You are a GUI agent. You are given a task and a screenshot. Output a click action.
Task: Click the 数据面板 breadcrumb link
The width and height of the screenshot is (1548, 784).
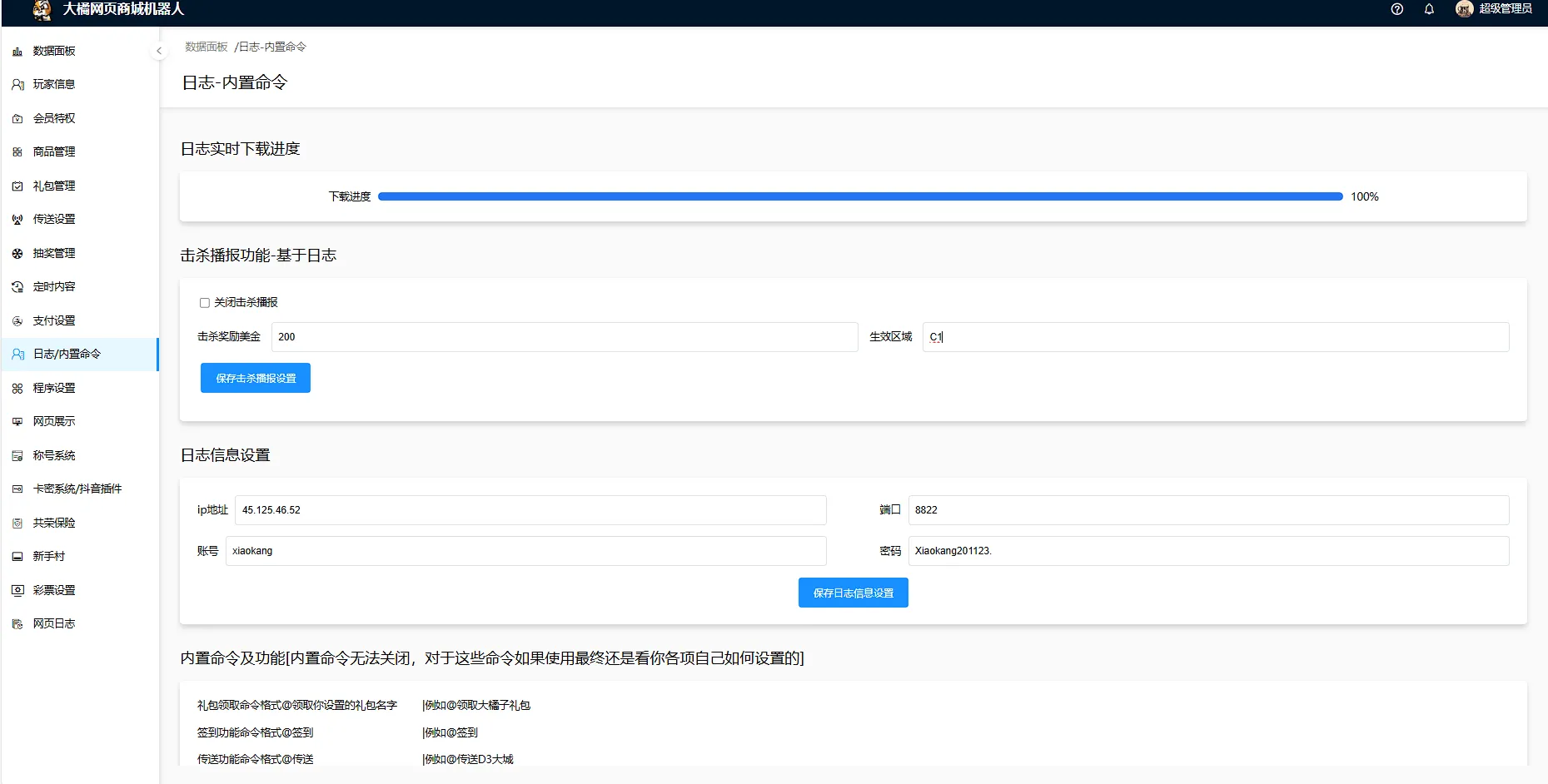pyautogui.click(x=207, y=47)
